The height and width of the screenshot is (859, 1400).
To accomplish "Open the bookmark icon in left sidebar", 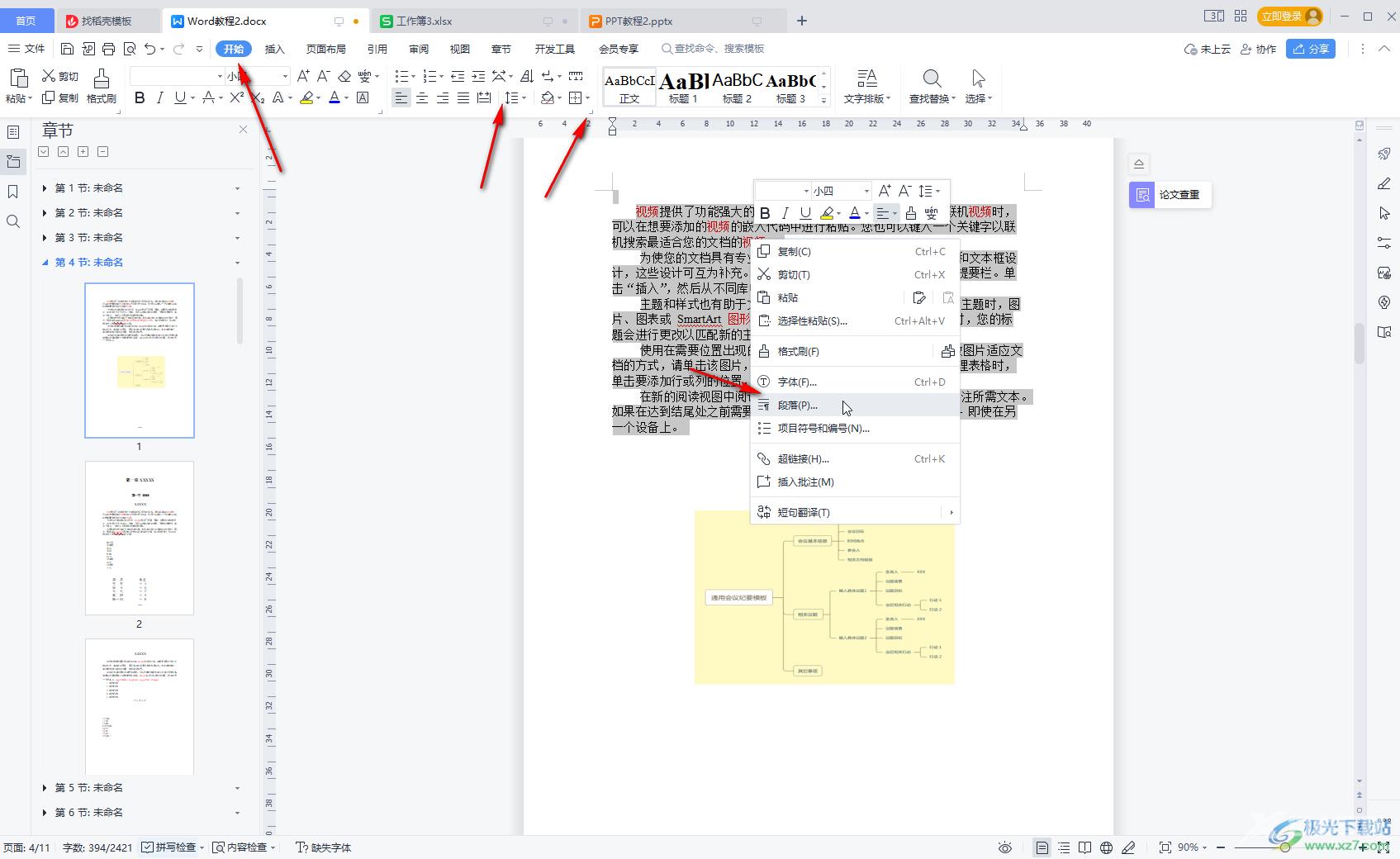I will pyautogui.click(x=13, y=192).
